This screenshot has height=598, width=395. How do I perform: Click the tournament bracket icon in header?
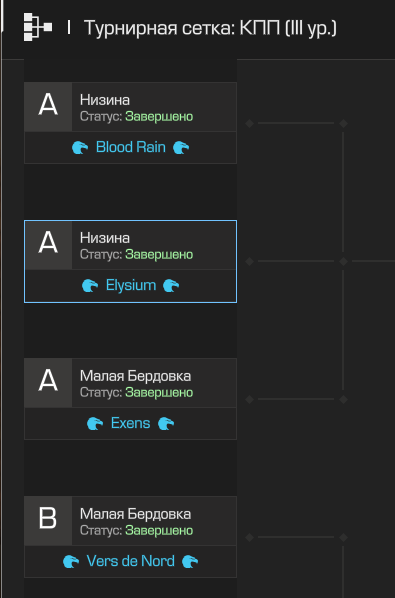[38, 27]
